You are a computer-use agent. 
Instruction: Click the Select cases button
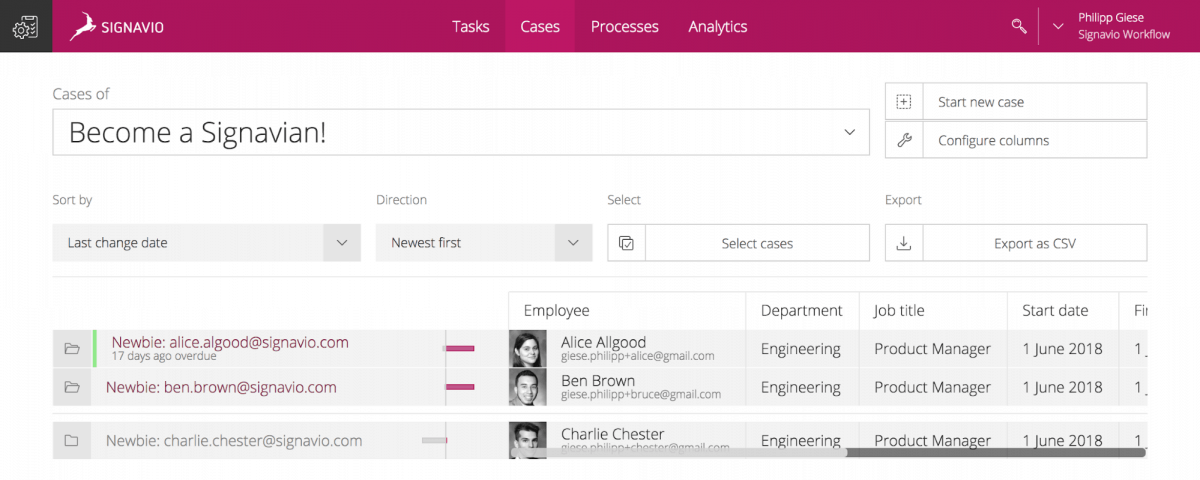click(x=739, y=243)
